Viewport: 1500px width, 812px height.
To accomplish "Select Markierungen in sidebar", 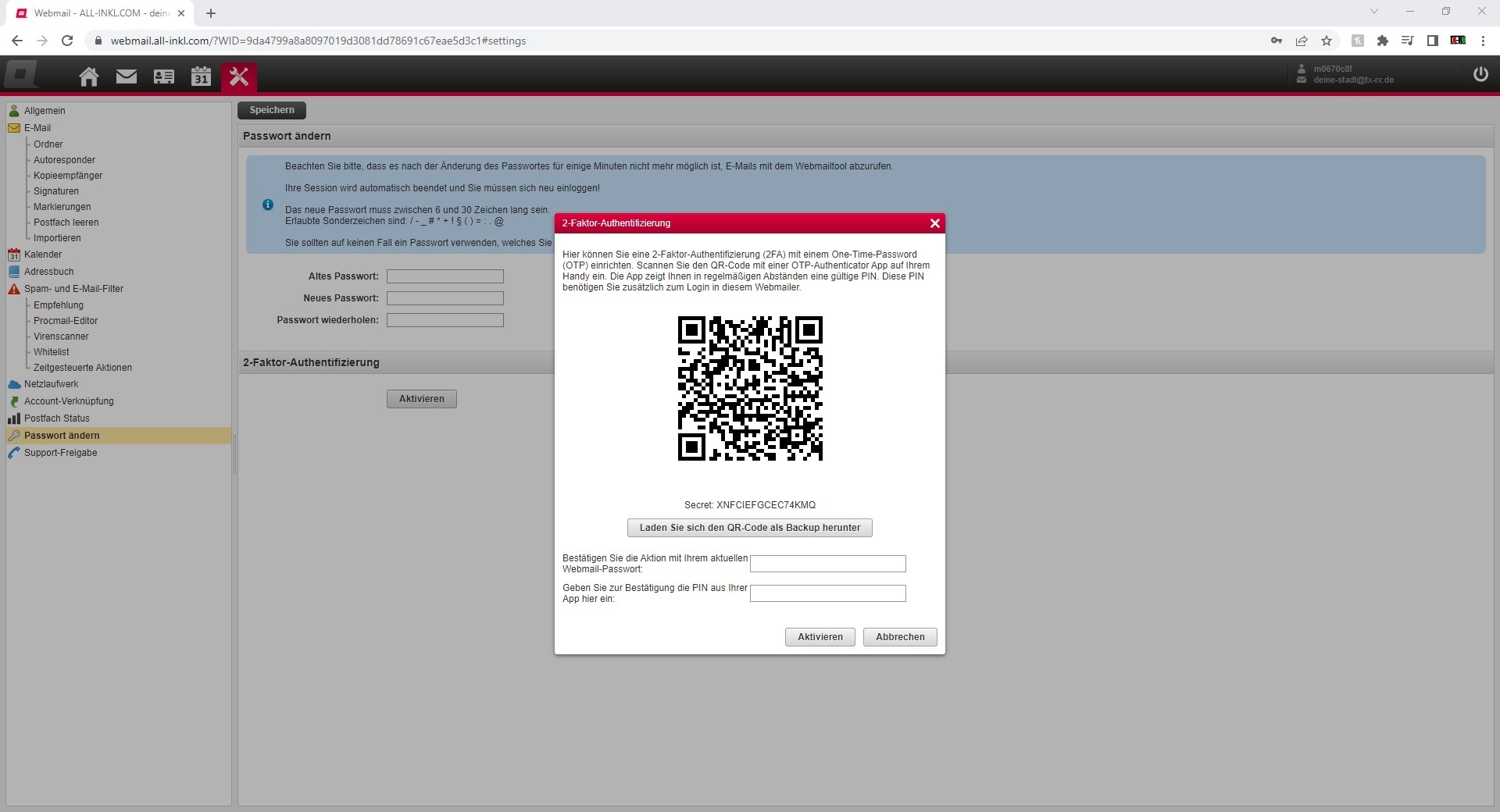I will [x=62, y=207].
